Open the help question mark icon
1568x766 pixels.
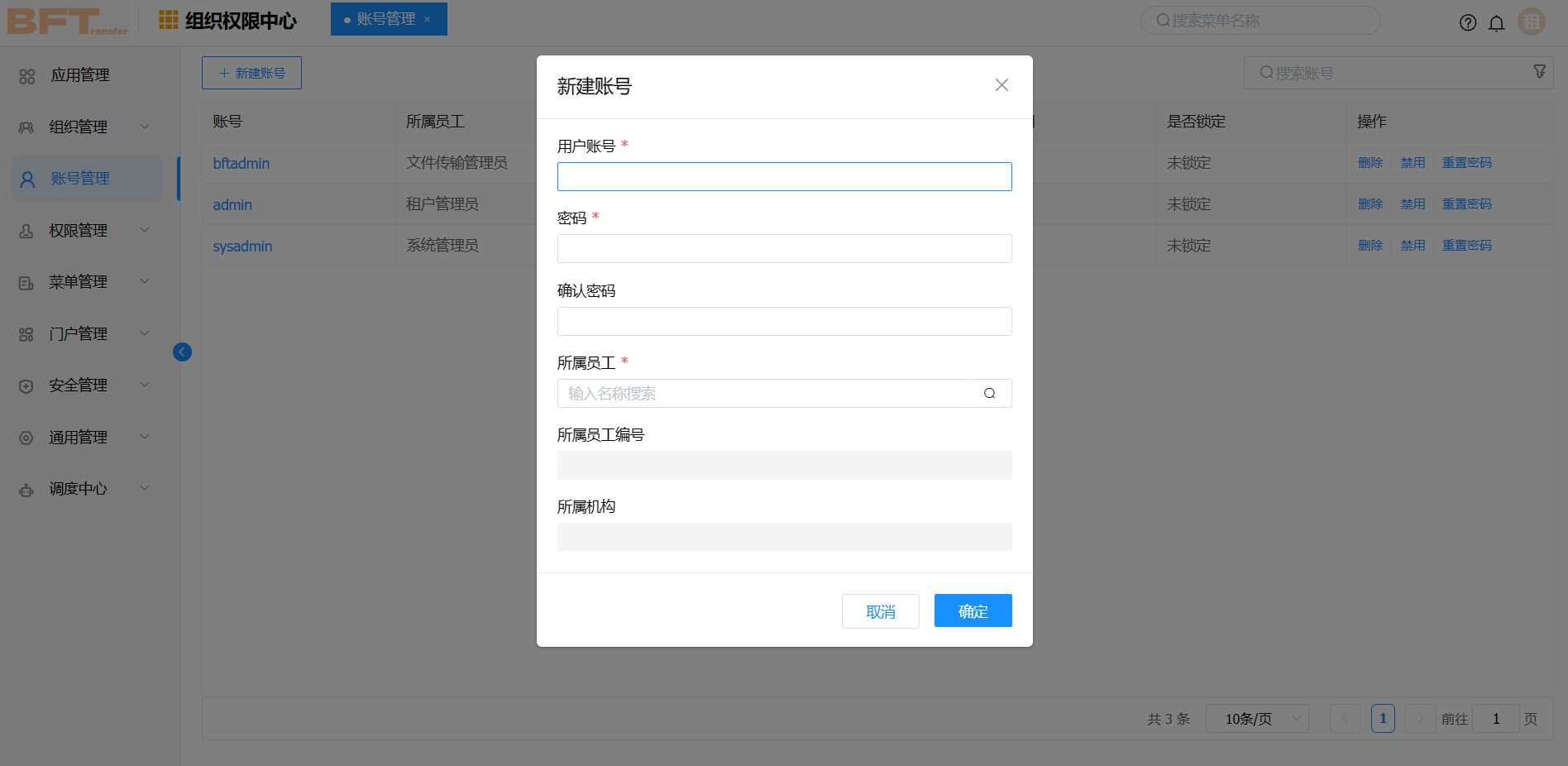coord(1468,22)
